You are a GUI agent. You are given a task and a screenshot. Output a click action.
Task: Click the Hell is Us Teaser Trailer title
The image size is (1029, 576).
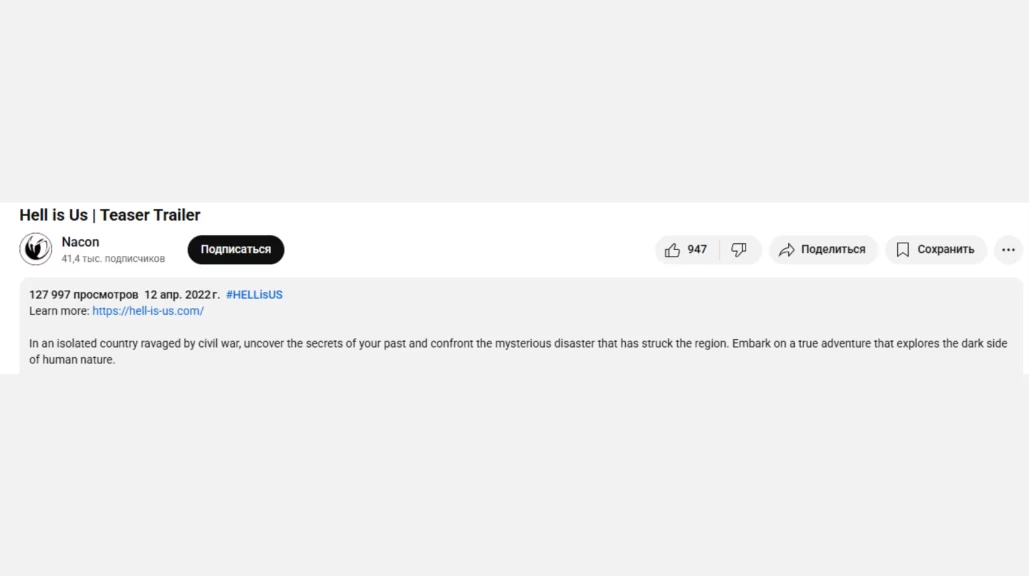110,215
